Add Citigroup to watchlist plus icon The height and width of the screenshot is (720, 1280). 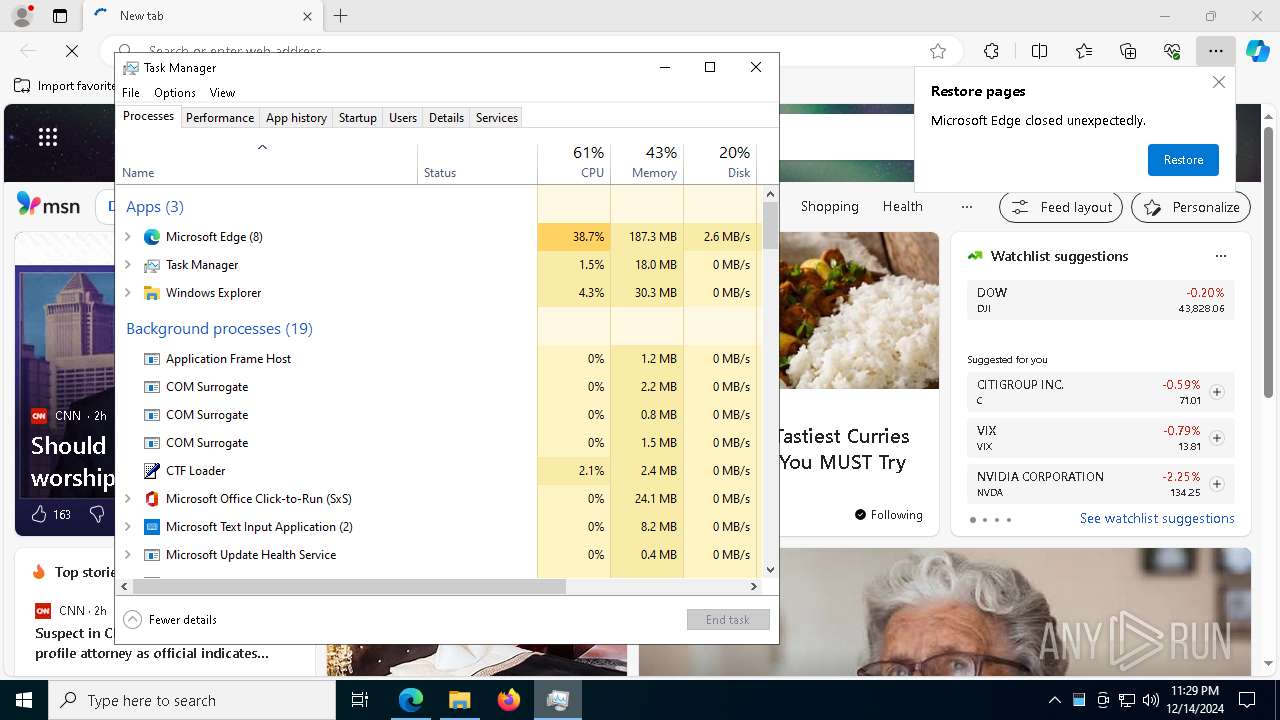tap(1217, 392)
